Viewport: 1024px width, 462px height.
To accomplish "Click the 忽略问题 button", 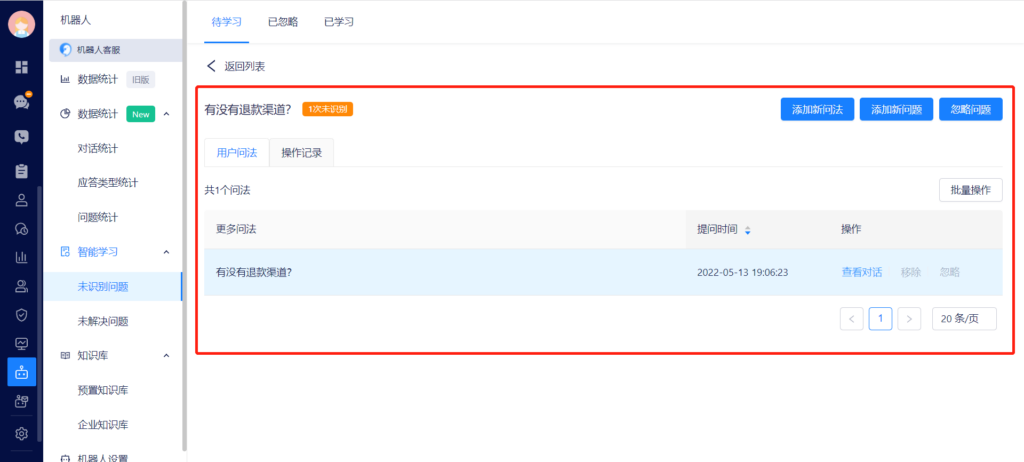I will [x=970, y=109].
